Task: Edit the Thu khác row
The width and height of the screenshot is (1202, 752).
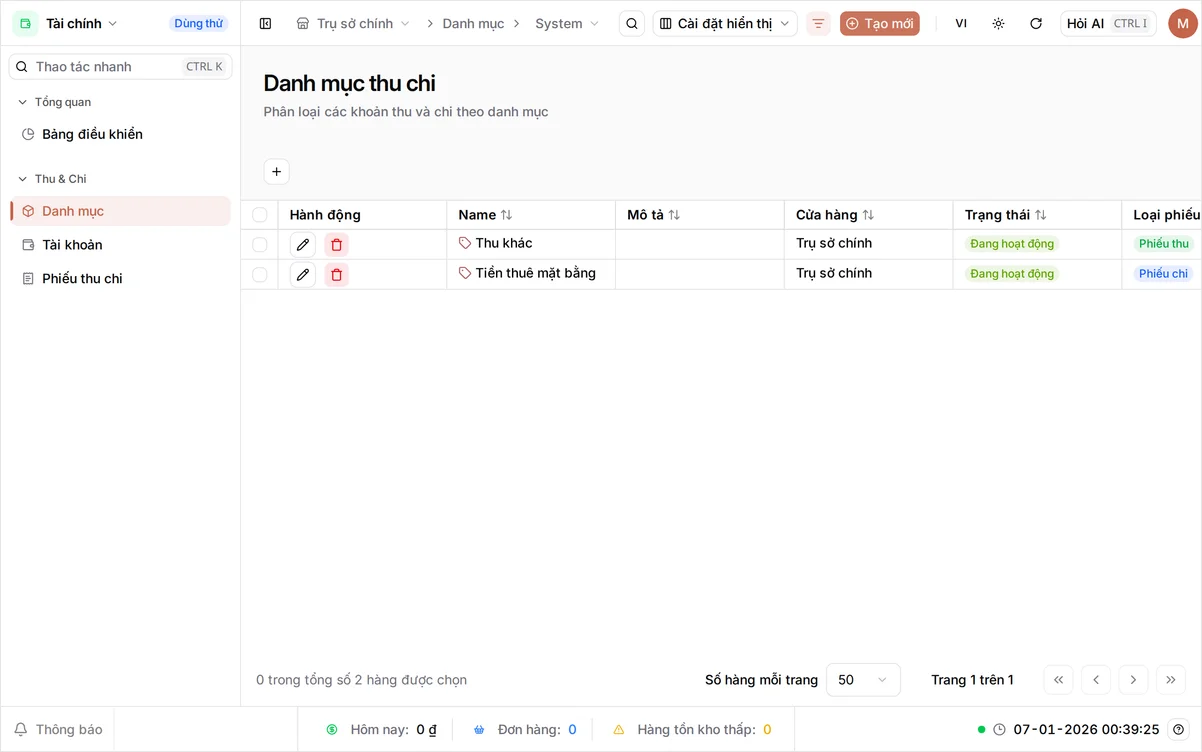Action: tap(303, 245)
